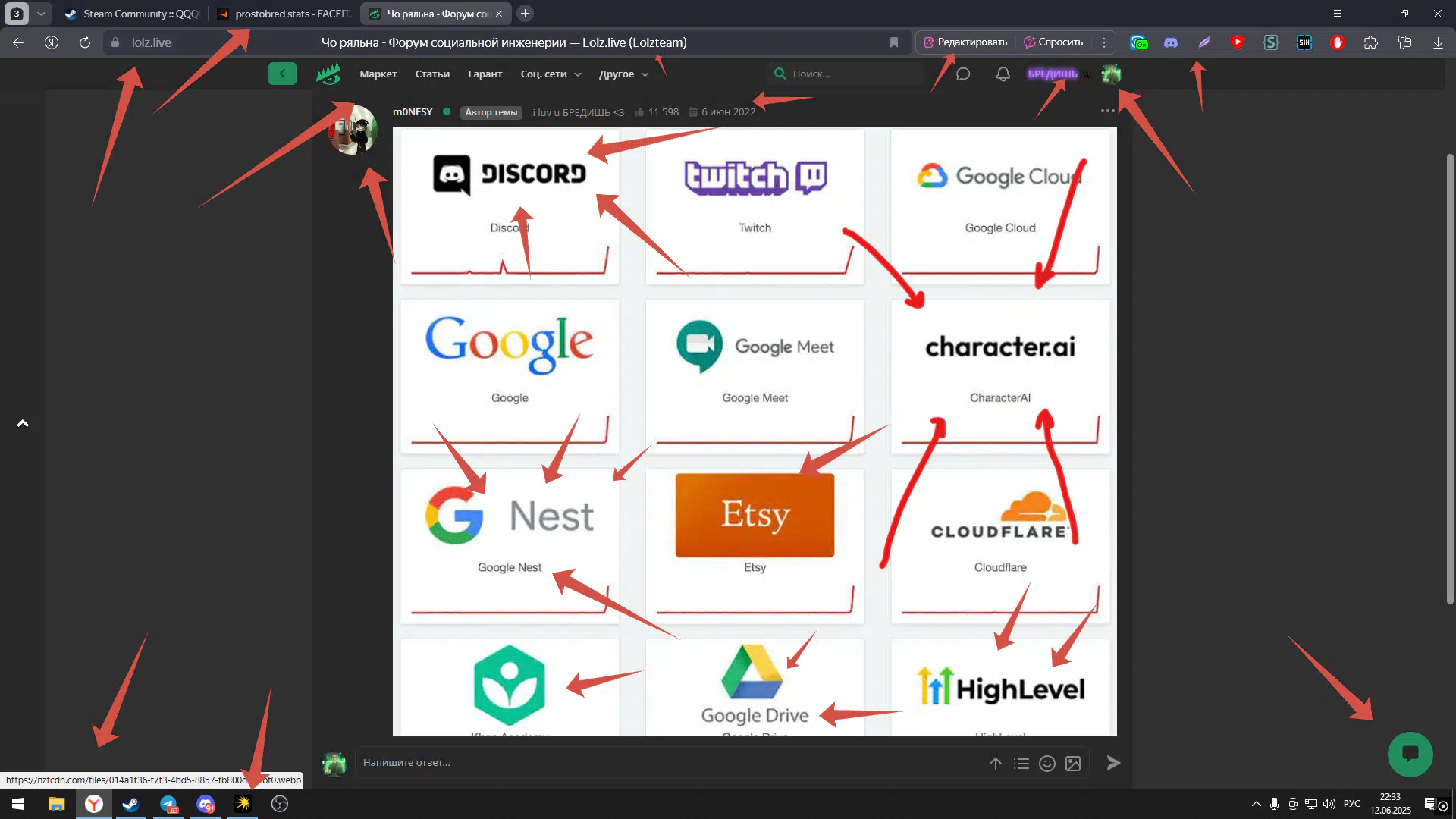Bookmark the page via the bookmark icon
Screen dimensions: 1456x819
(894, 42)
